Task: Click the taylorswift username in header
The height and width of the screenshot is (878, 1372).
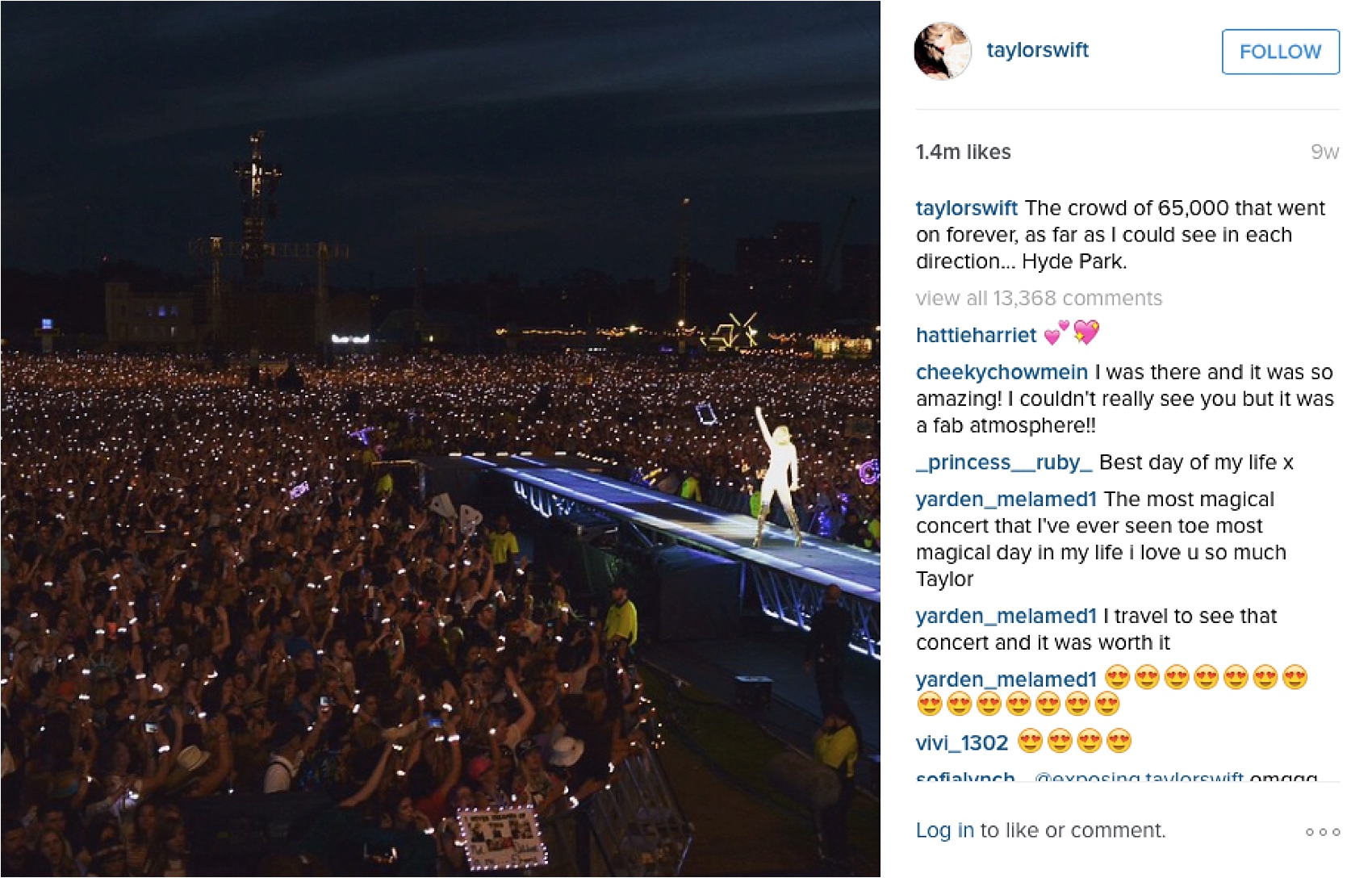Action: pyautogui.click(x=1037, y=50)
